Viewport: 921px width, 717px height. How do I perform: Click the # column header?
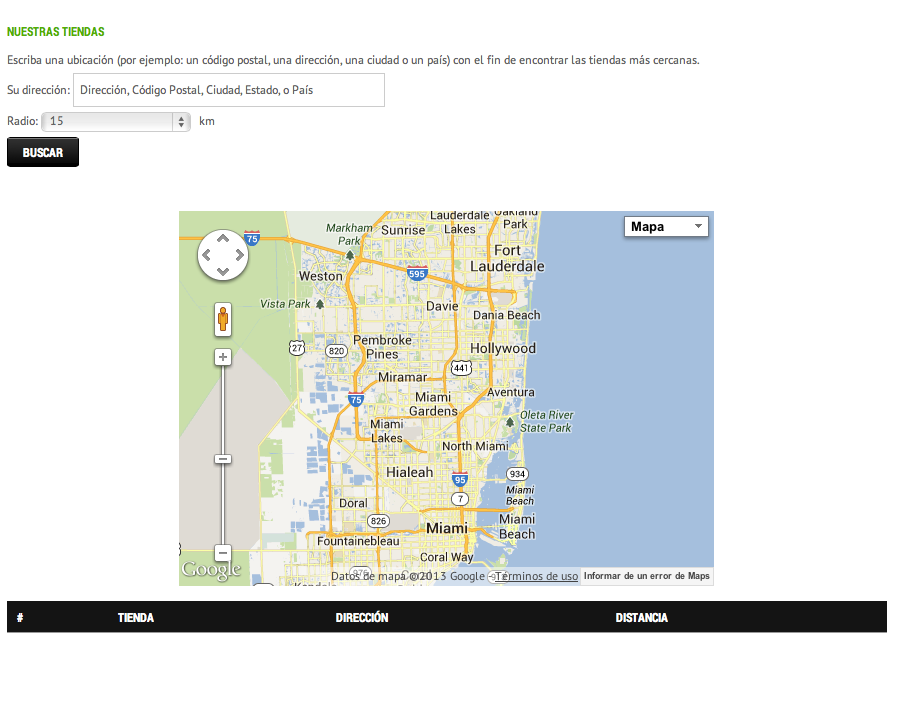click(20, 617)
